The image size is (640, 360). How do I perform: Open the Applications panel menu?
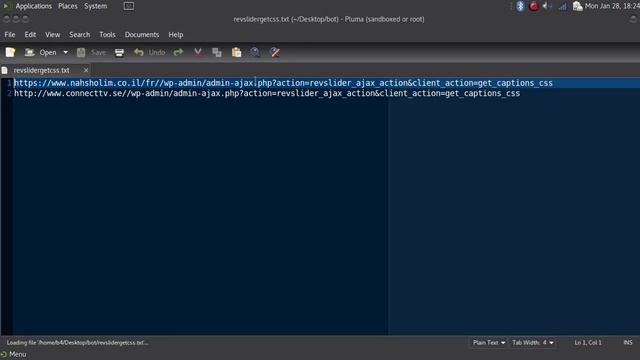33,6
